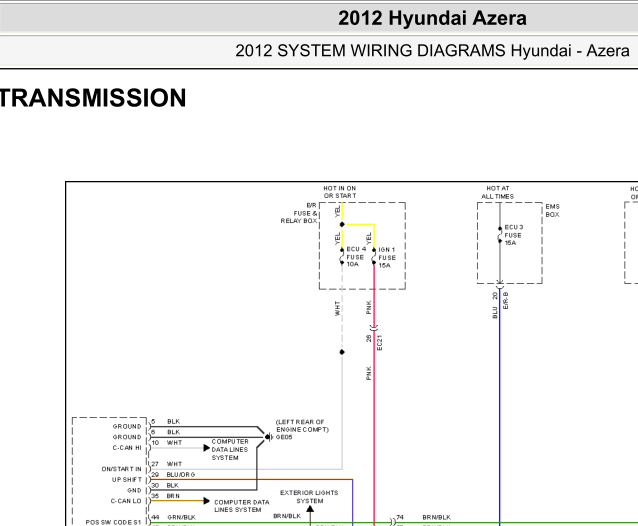Click the GE05 ground symbol
The image size is (638, 526).
click(269, 437)
